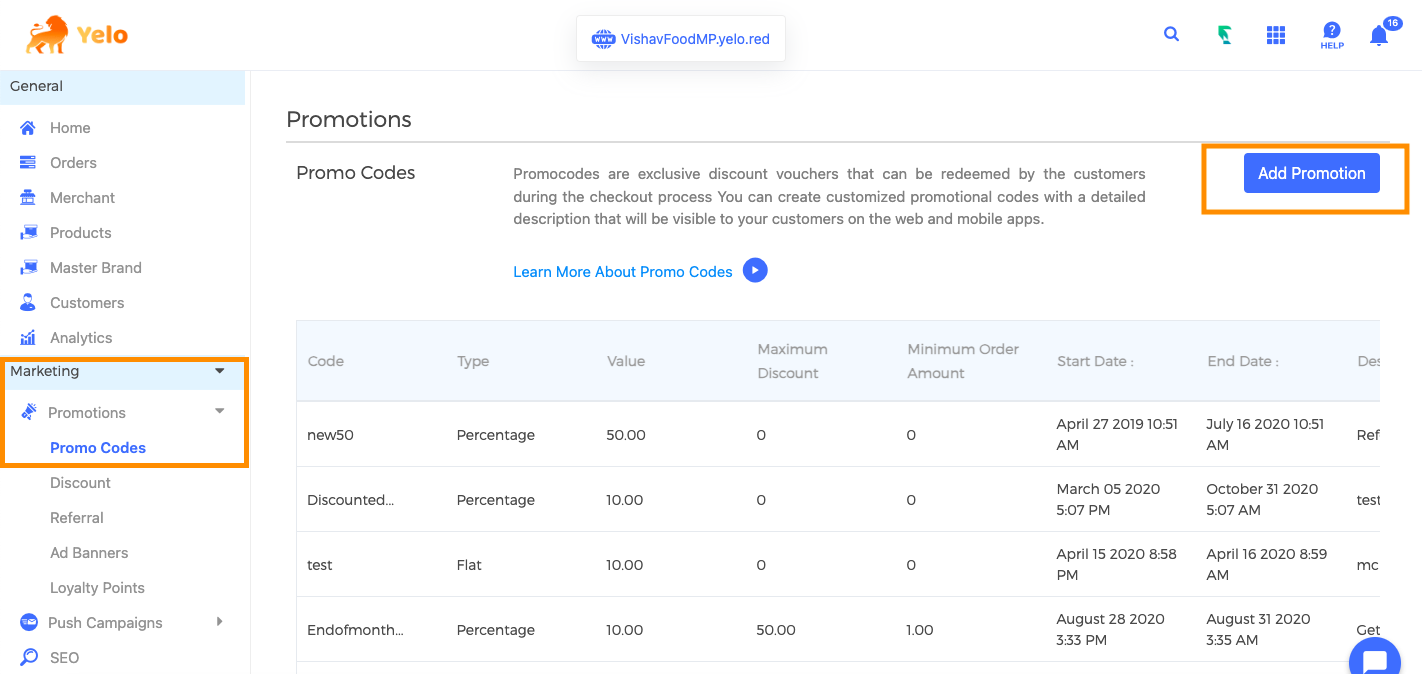Image resolution: width=1422 pixels, height=674 pixels.
Task: Collapse the Promotions submenu arrow
Action: click(x=220, y=411)
